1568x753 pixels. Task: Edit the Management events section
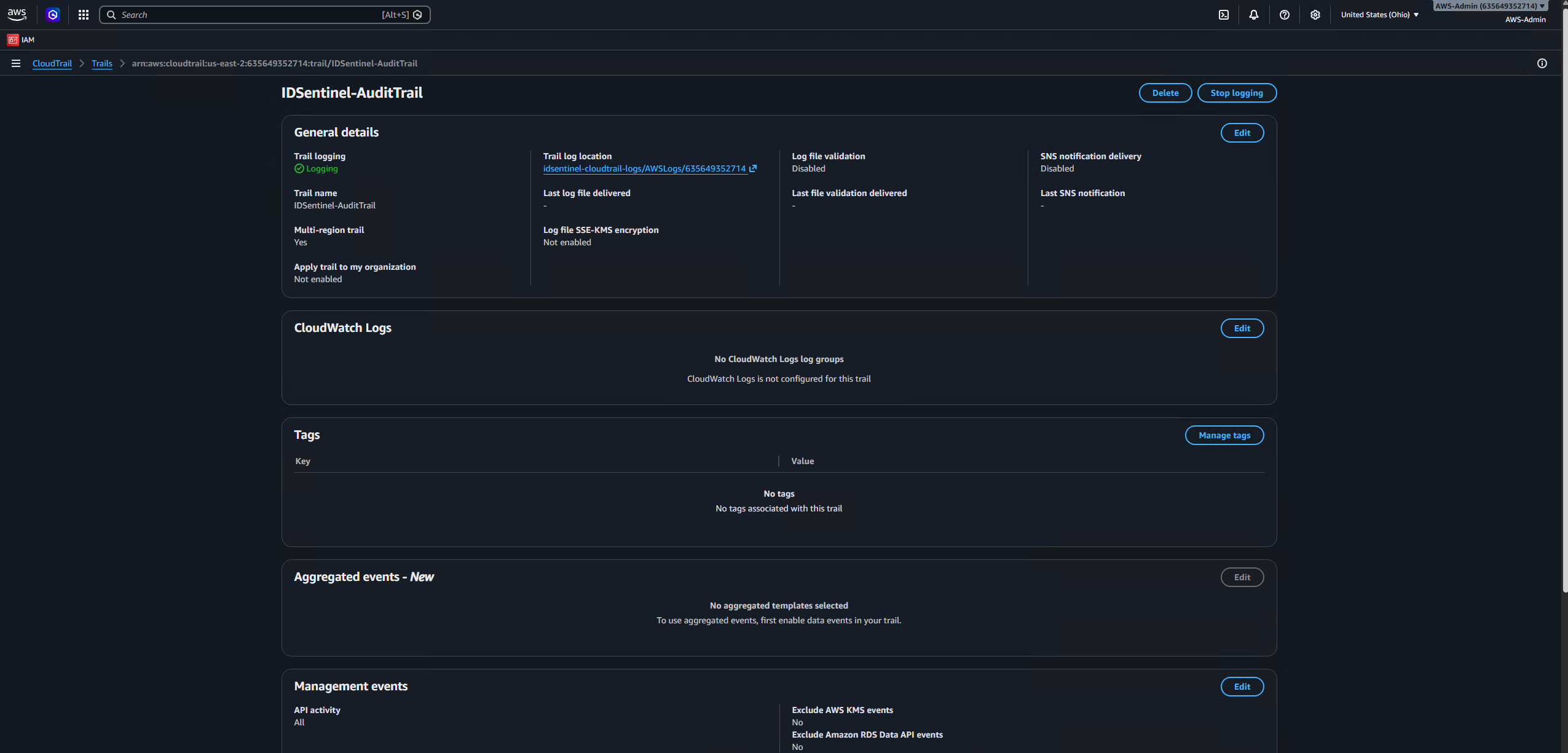[x=1242, y=687]
